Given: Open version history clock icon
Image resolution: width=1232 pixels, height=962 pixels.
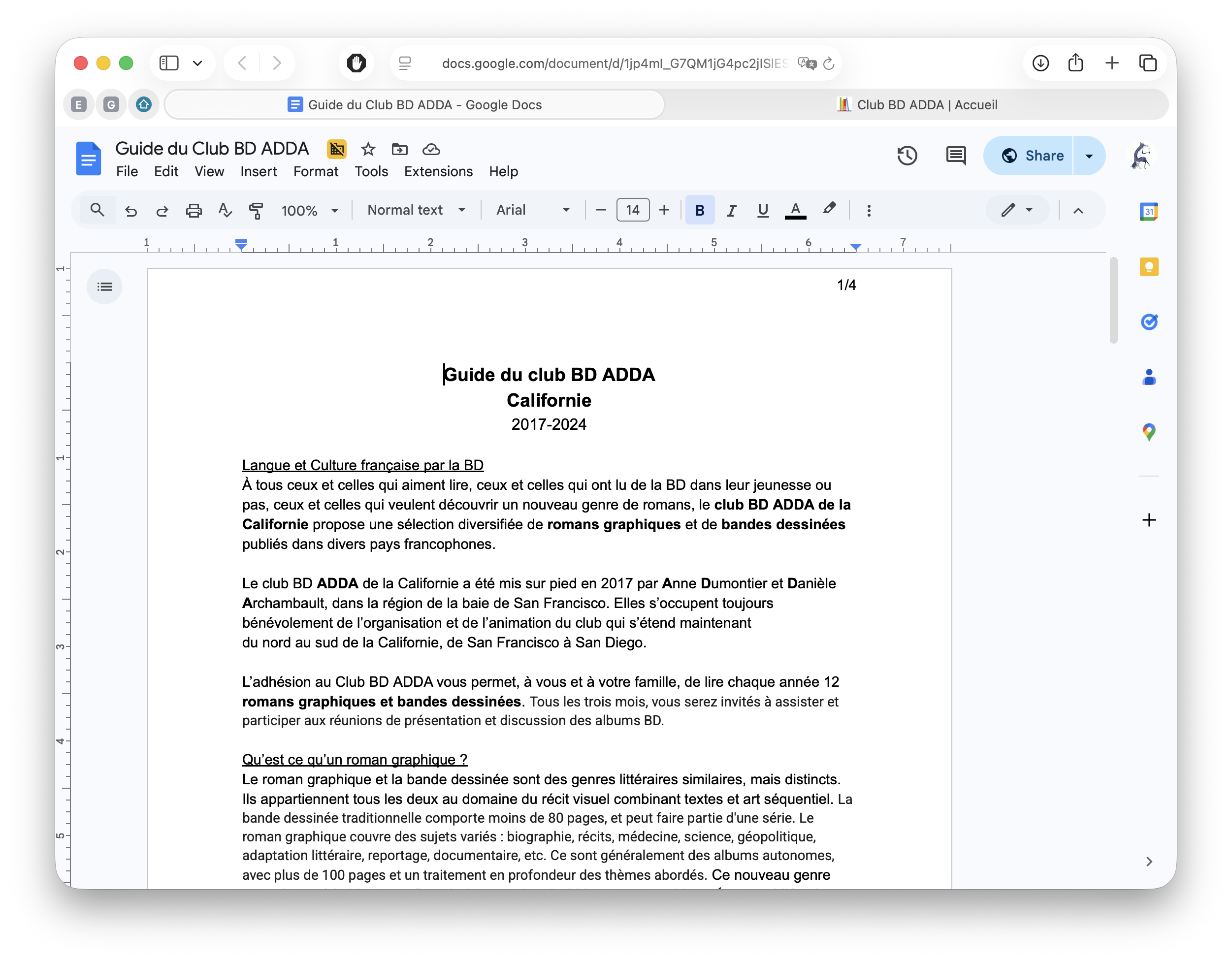Looking at the screenshot, I should click(907, 156).
